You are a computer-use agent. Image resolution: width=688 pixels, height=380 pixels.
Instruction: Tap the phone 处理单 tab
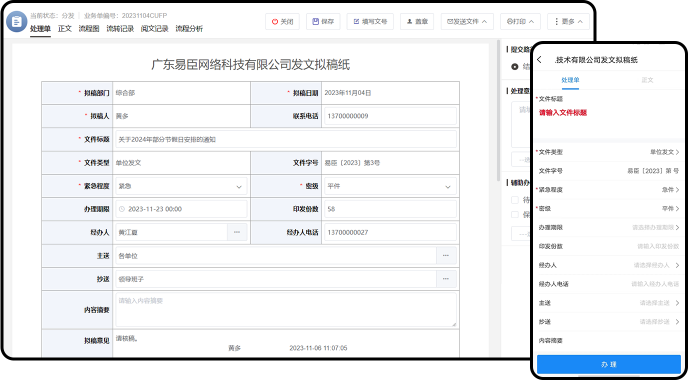click(570, 80)
